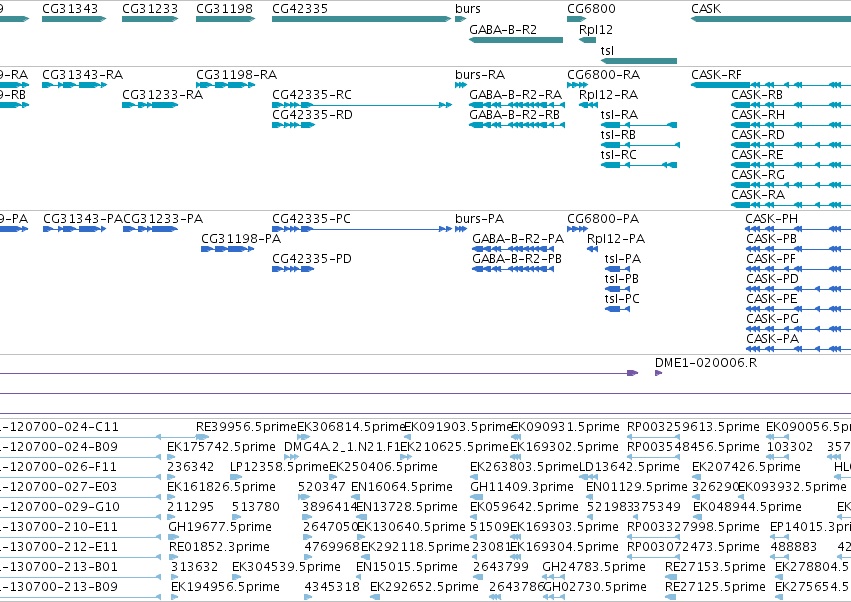
Task: Select protein GABA-B-R2-PA
Action: click(513, 249)
